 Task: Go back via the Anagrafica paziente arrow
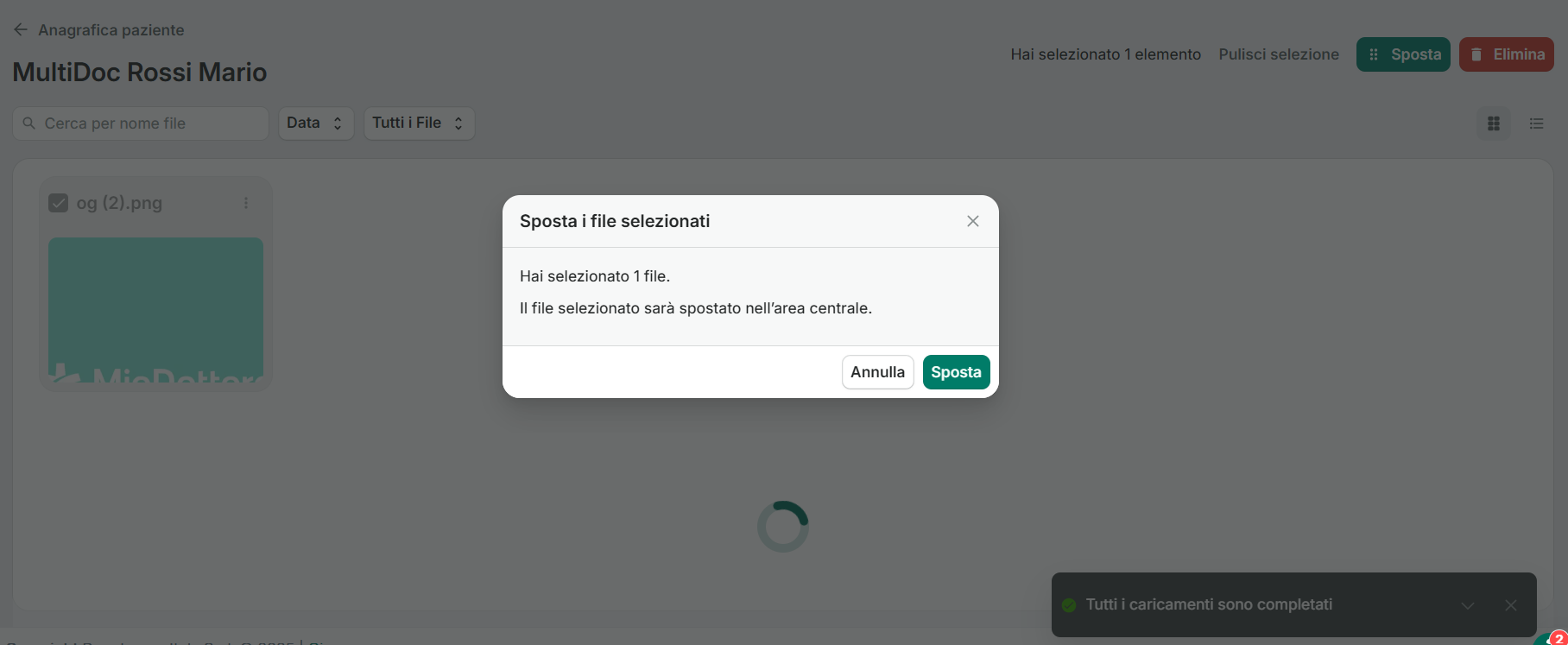(x=21, y=30)
